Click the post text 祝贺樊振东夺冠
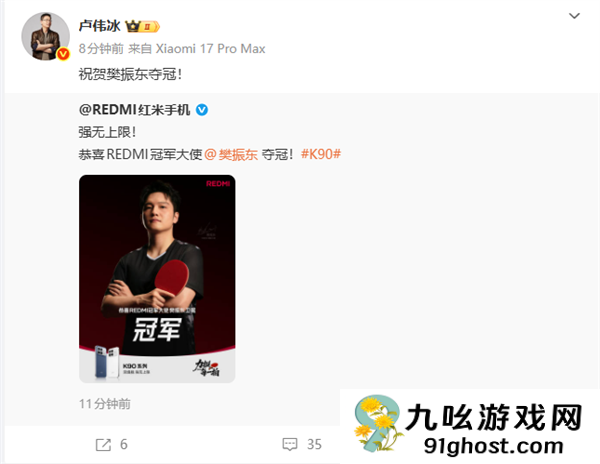 point(130,74)
